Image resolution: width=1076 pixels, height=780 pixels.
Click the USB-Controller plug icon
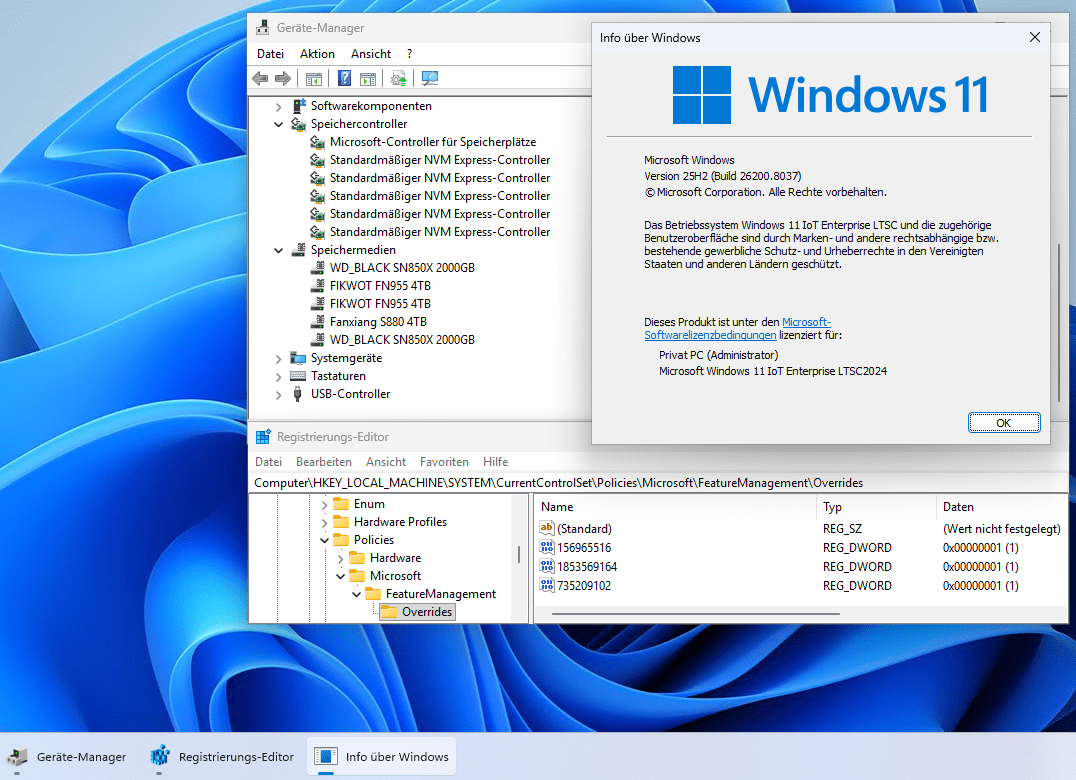(x=297, y=394)
